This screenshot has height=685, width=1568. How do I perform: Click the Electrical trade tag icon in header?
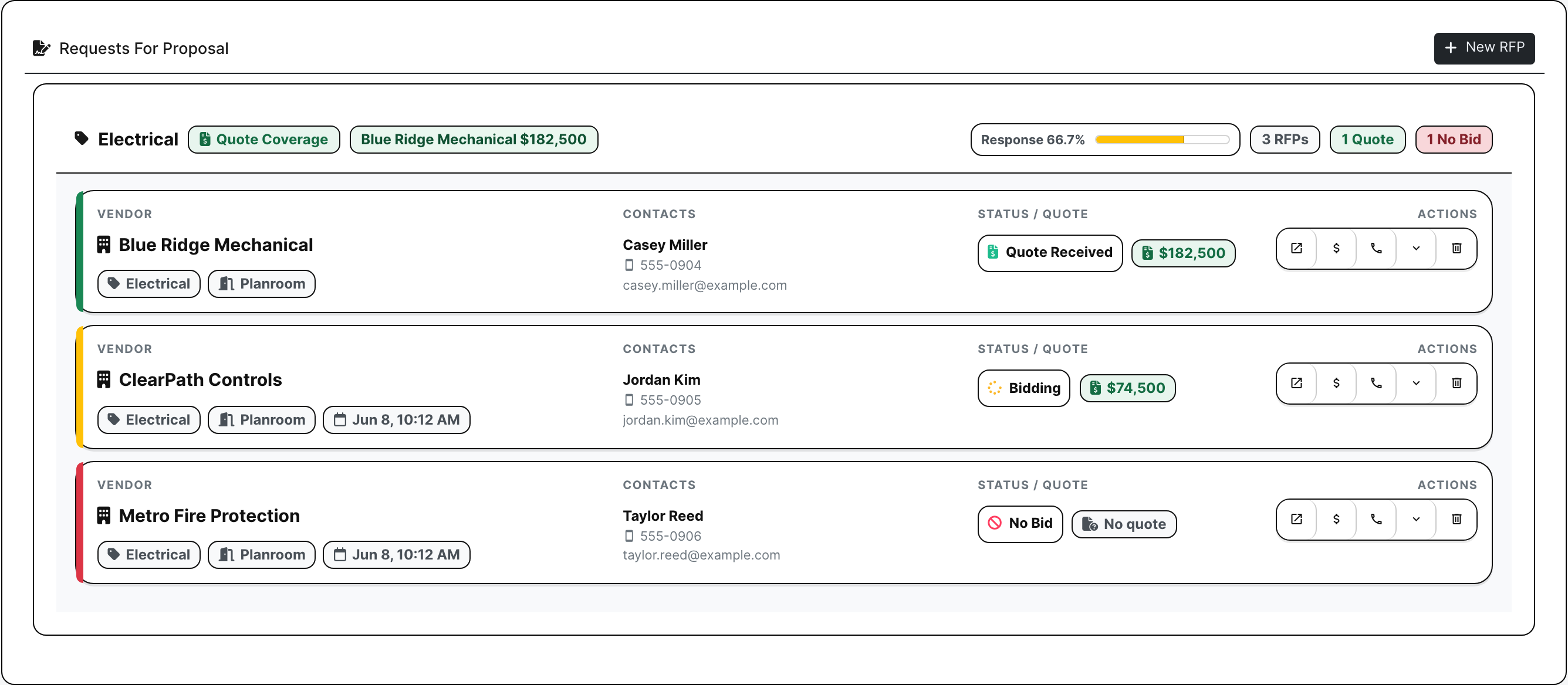[x=82, y=139]
